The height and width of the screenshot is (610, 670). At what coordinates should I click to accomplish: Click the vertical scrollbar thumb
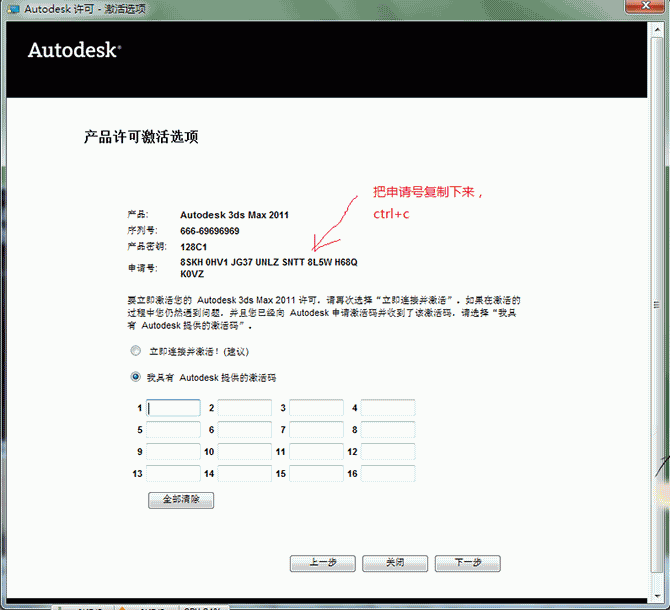pos(657,304)
